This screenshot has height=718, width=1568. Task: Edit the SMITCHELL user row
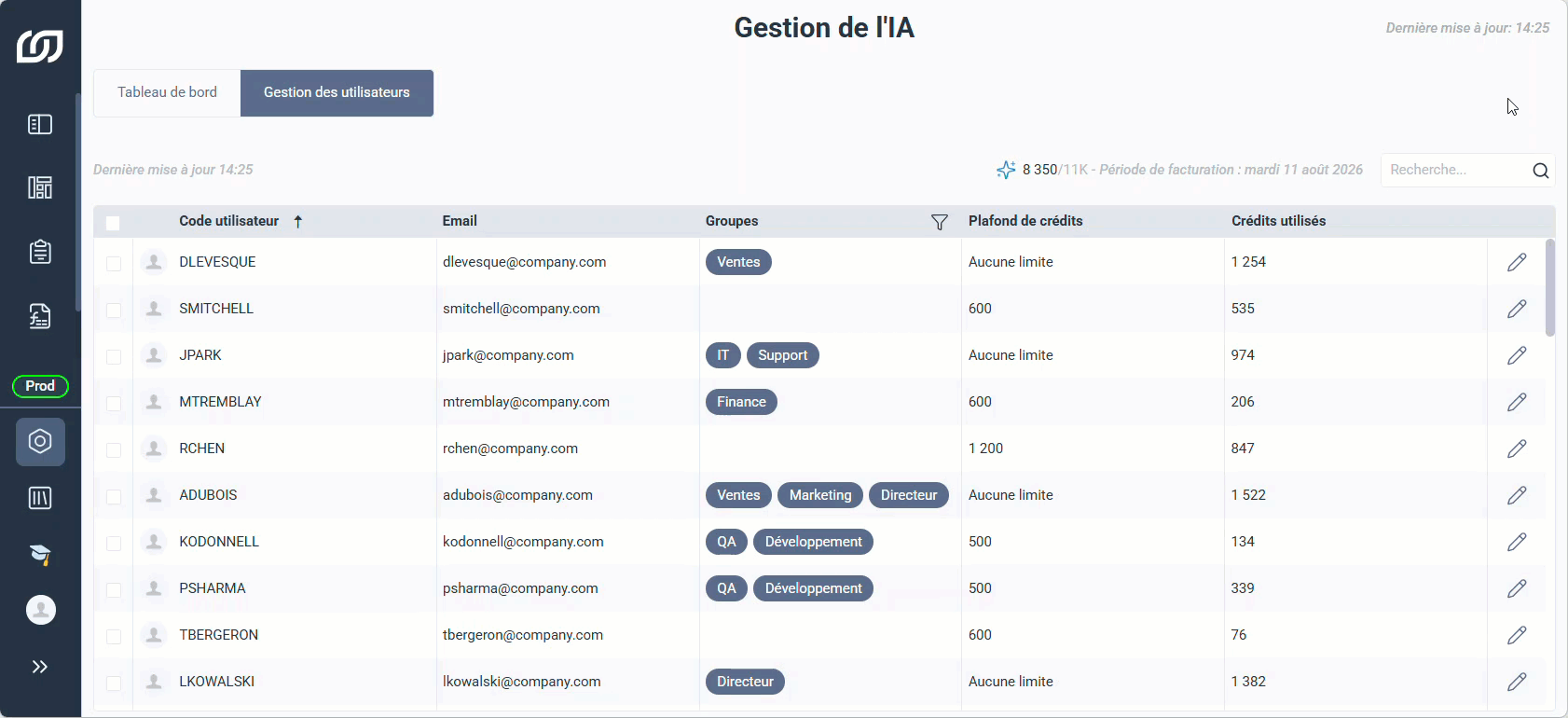click(1517, 309)
